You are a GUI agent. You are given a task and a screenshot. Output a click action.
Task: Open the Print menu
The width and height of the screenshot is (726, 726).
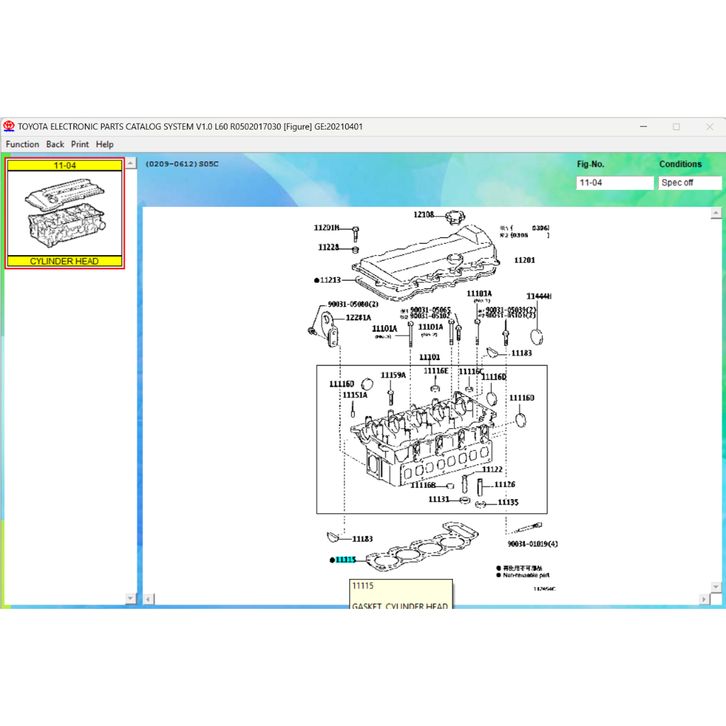pyautogui.click(x=80, y=144)
